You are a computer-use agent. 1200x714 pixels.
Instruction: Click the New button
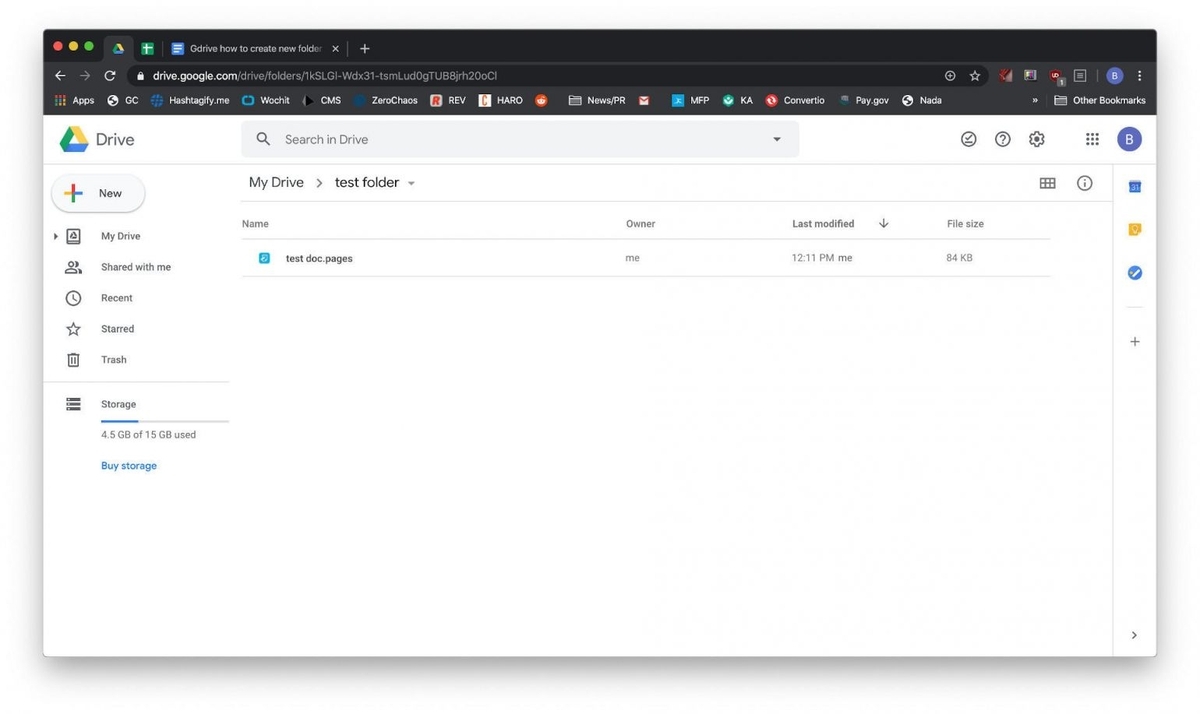tap(97, 192)
